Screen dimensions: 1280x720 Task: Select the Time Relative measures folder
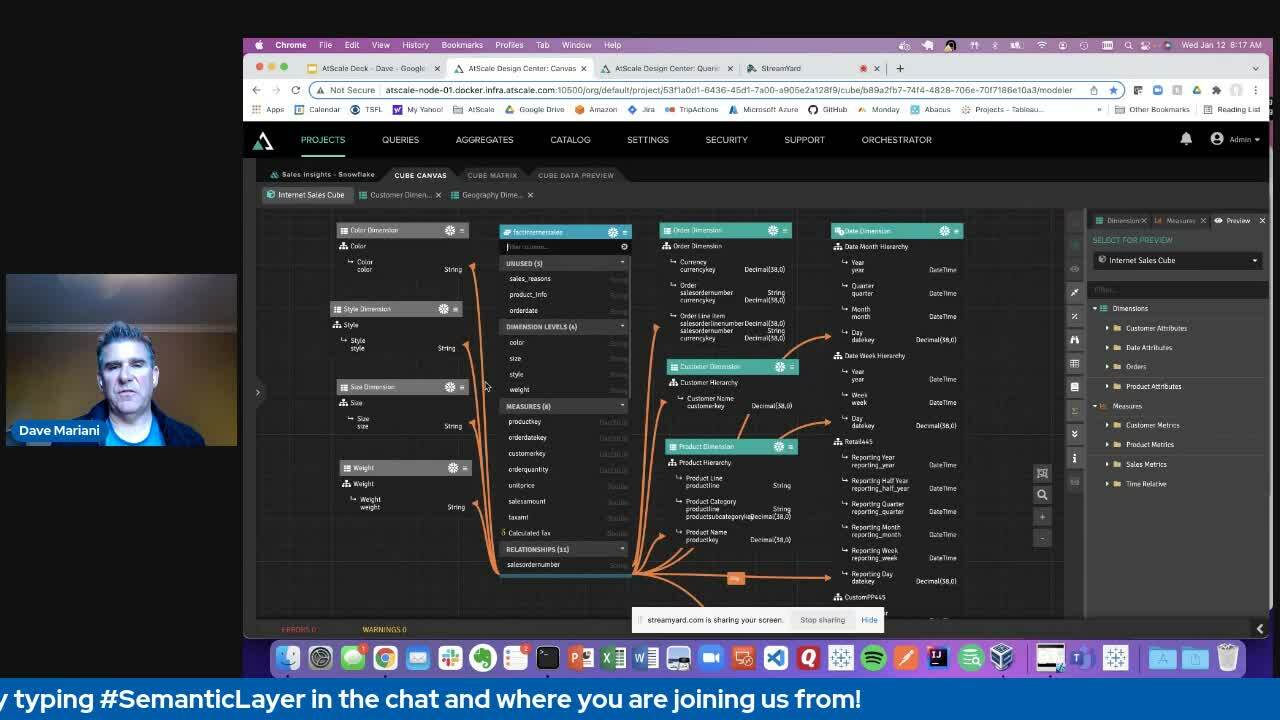[x=1146, y=484]
